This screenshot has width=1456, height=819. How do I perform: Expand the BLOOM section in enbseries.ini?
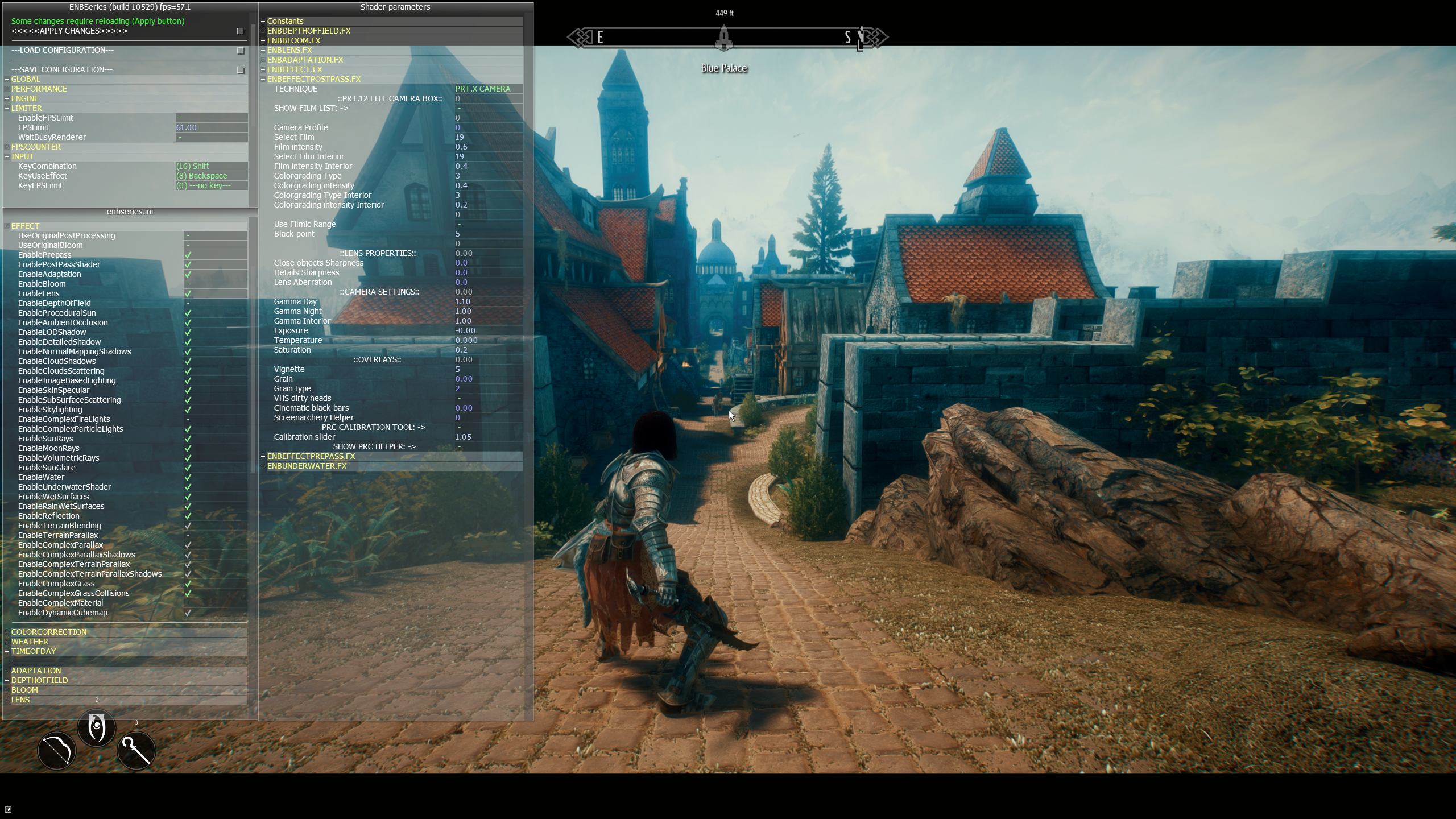(x=7, y=690)
